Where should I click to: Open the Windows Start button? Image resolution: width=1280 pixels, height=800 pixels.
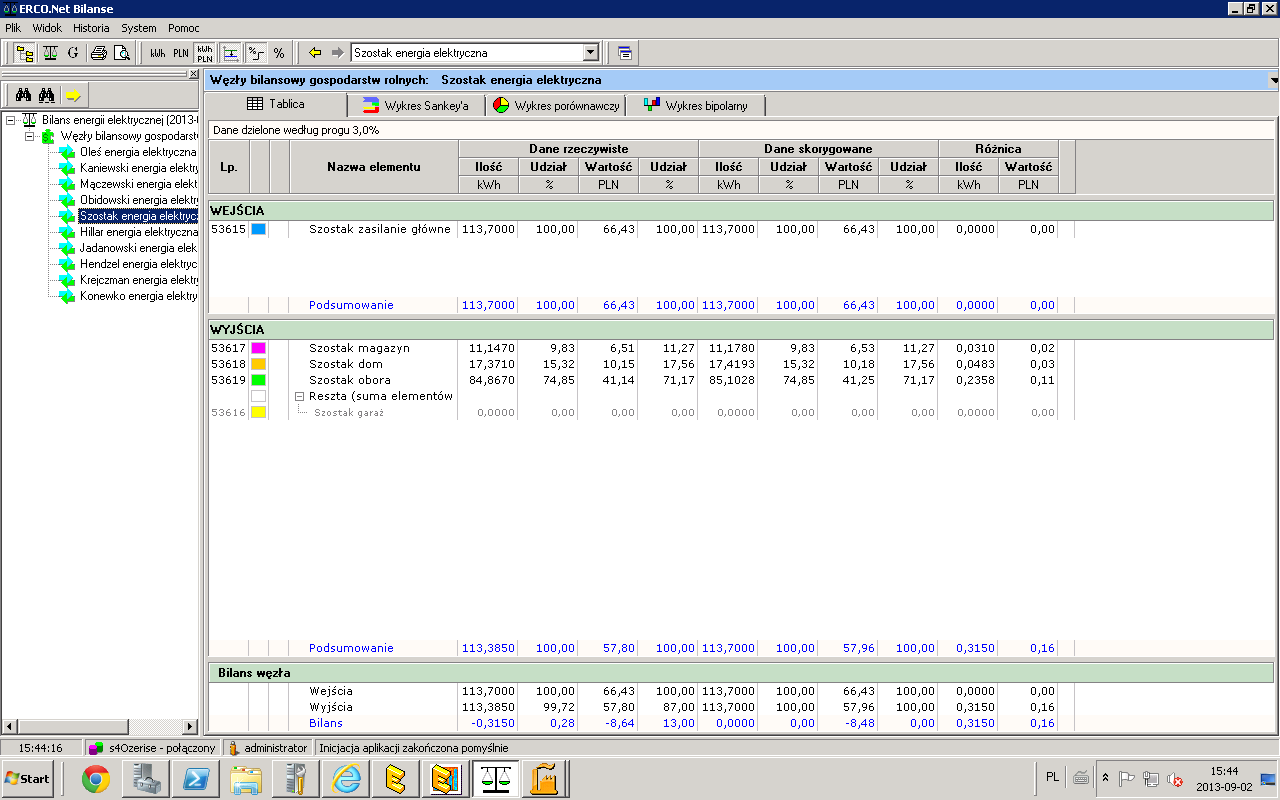[27, 778]
